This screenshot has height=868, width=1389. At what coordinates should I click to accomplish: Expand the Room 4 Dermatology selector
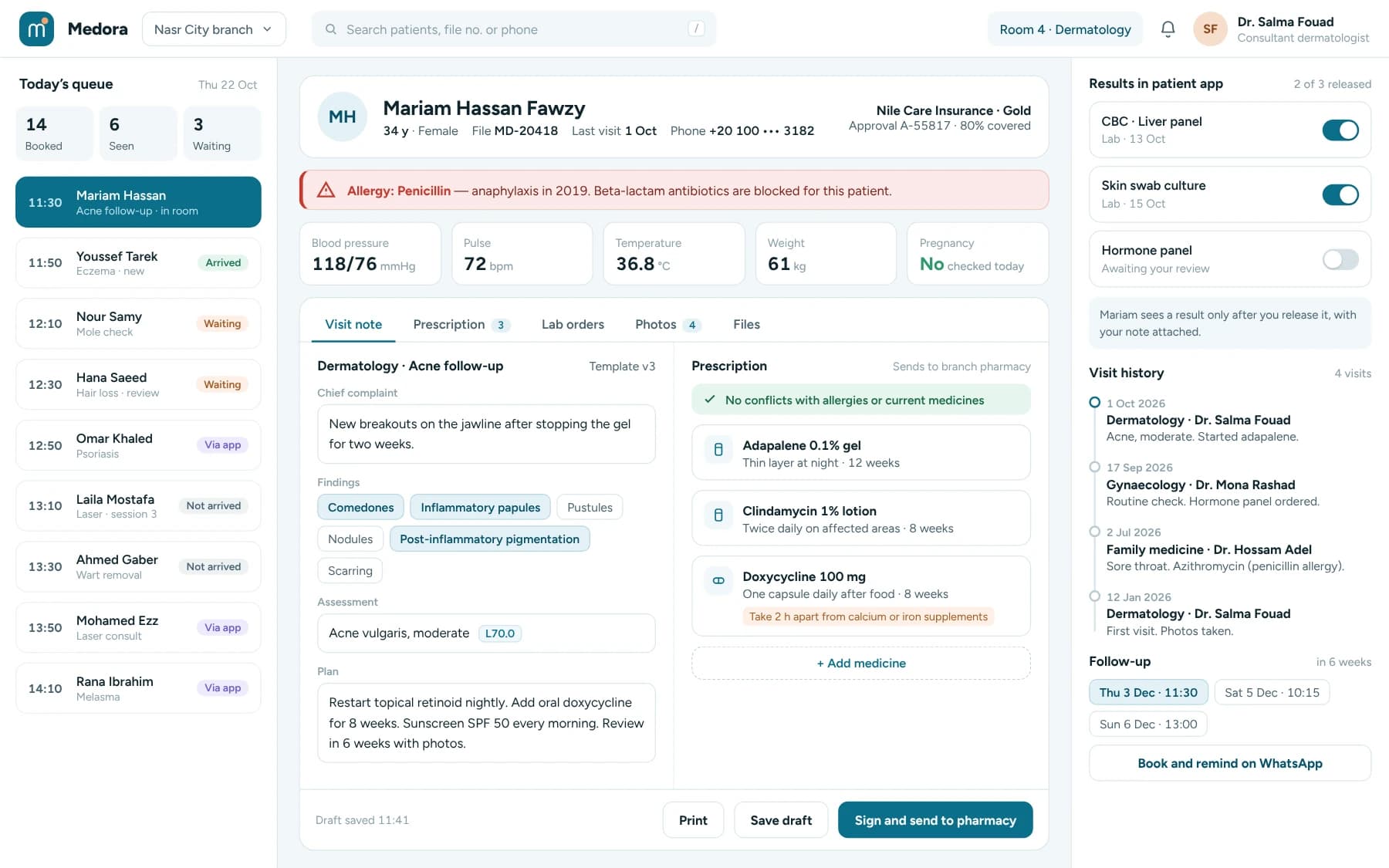(1065, 29)
